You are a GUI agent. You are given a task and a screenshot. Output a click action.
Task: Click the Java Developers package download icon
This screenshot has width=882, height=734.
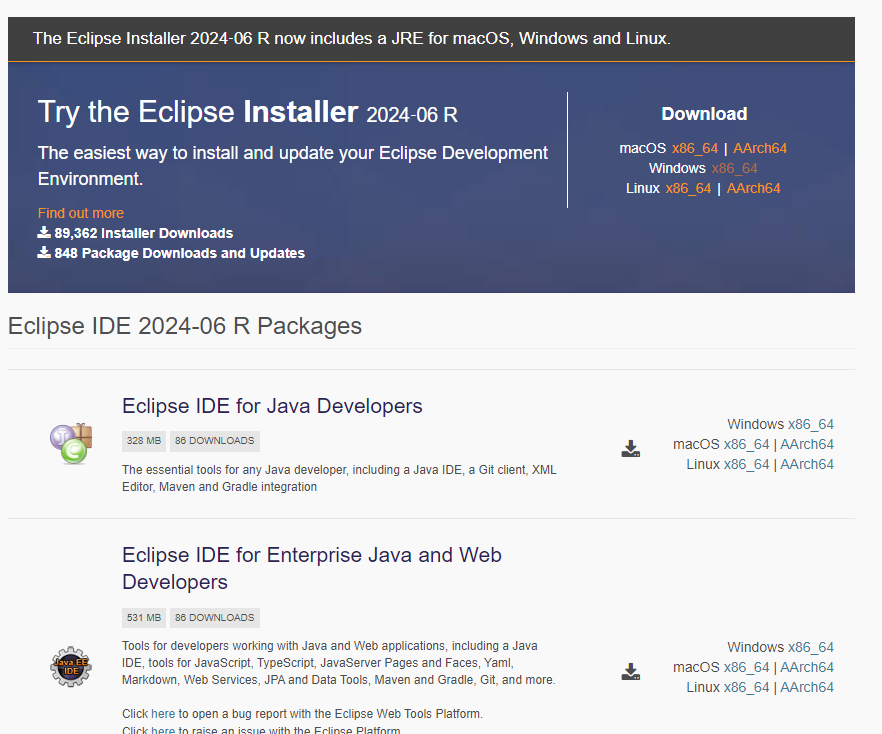pyautogui.click(x=631, y=448)
